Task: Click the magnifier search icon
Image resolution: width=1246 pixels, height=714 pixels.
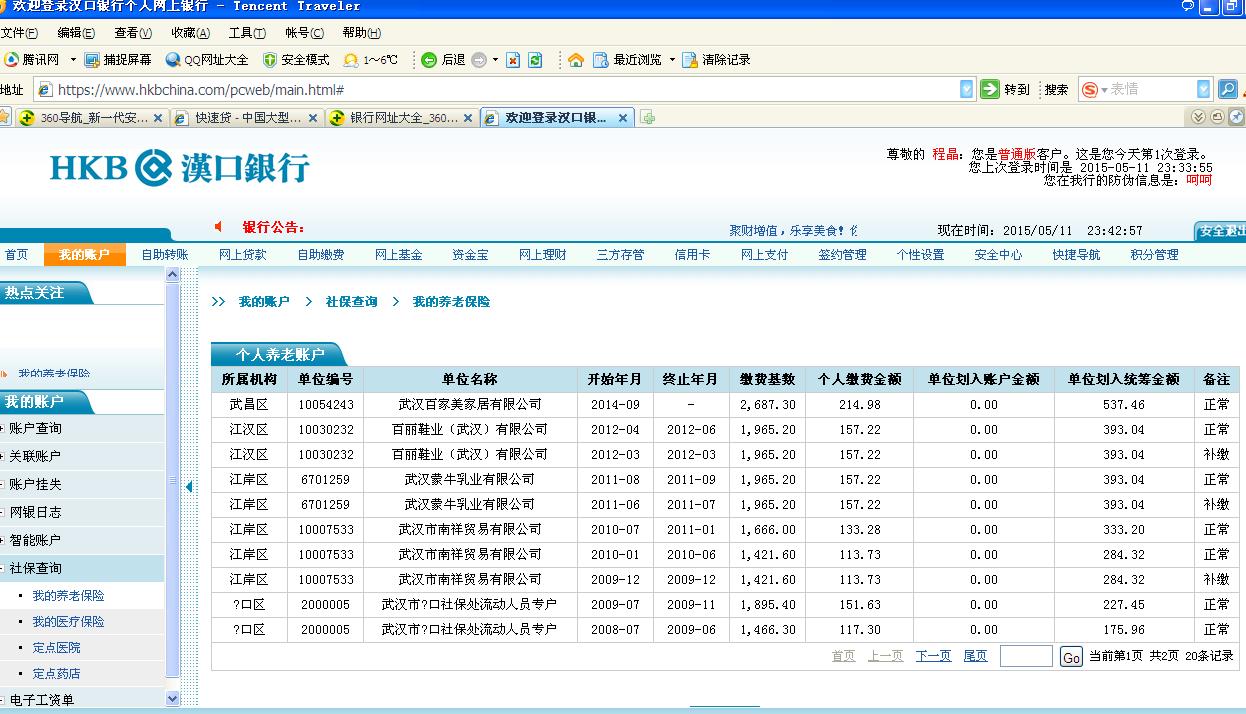Action: pos(1228,89)
